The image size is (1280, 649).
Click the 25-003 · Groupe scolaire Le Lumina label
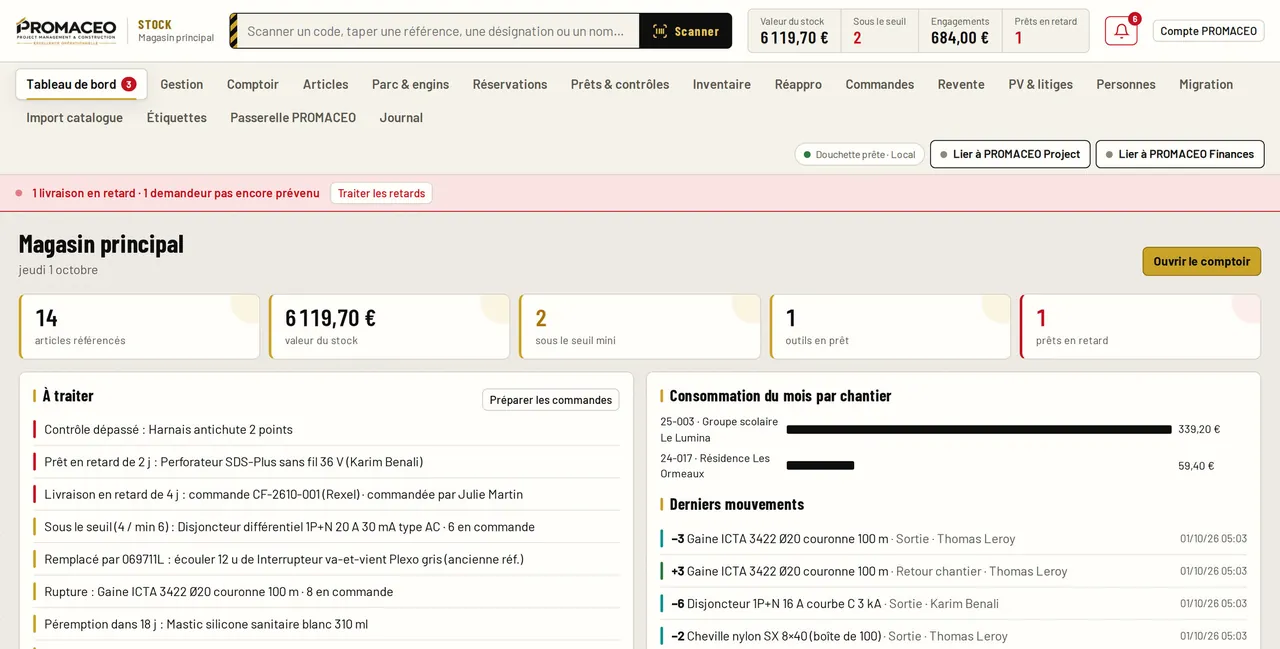tap(719, 429)
